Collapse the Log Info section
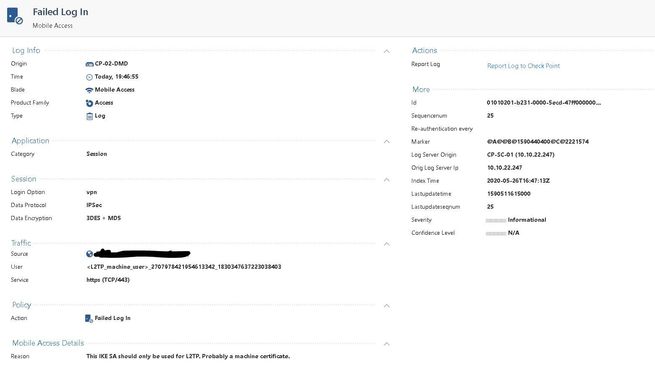The width and height of the screenshot is (655, 370). [387, 51]
